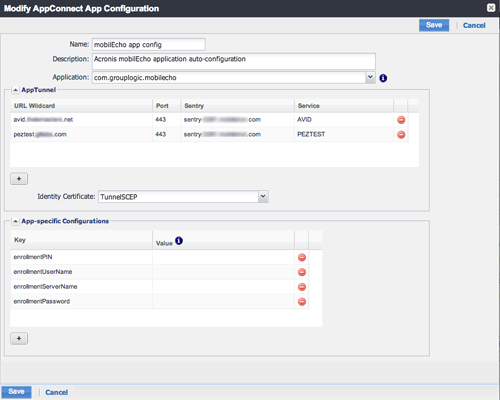The image size is (500, 400).
Task: Add a new AppTunnel row
Action: pos(19,179)
